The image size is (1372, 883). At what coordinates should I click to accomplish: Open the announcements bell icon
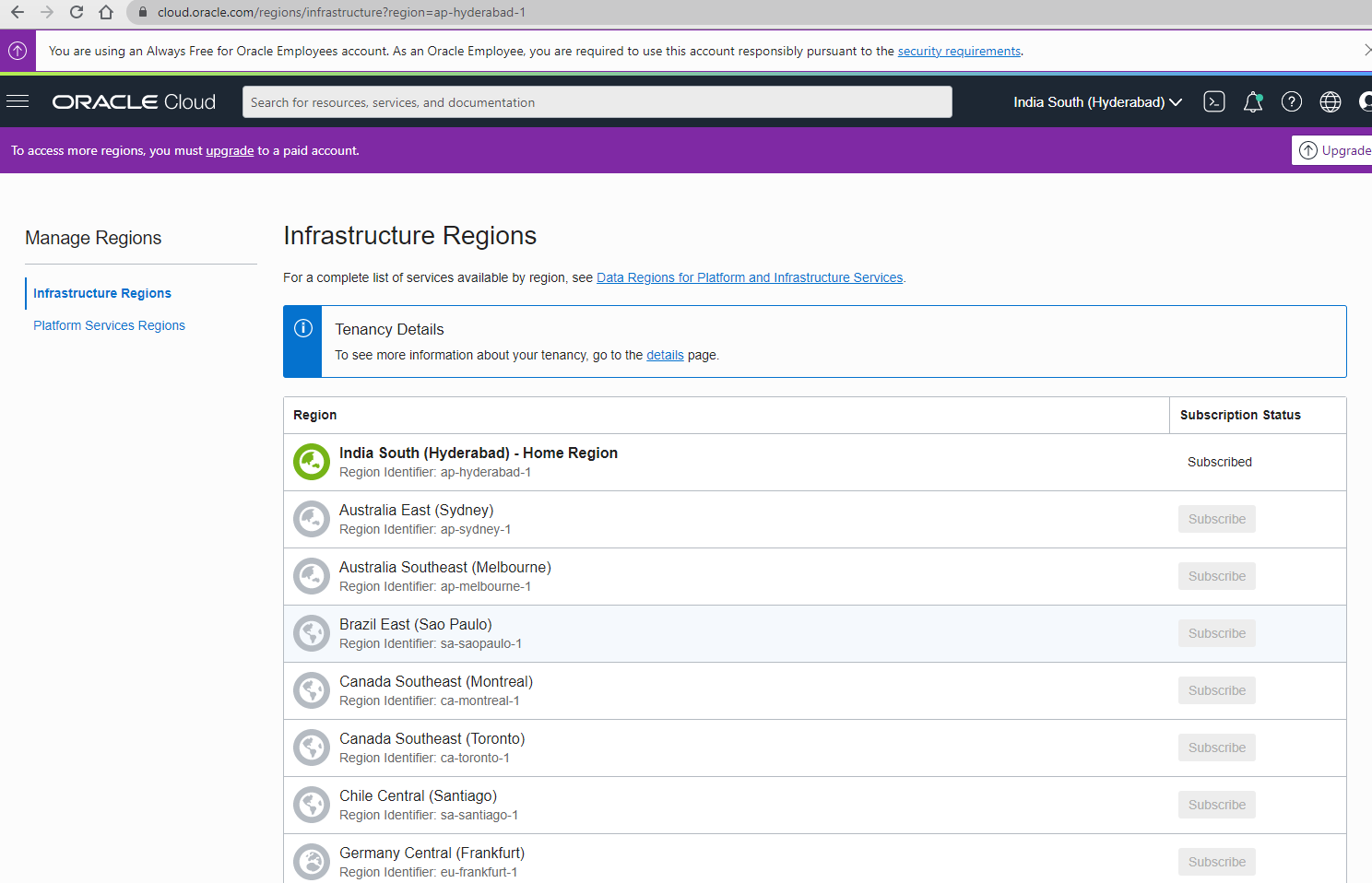point(1253,101)
